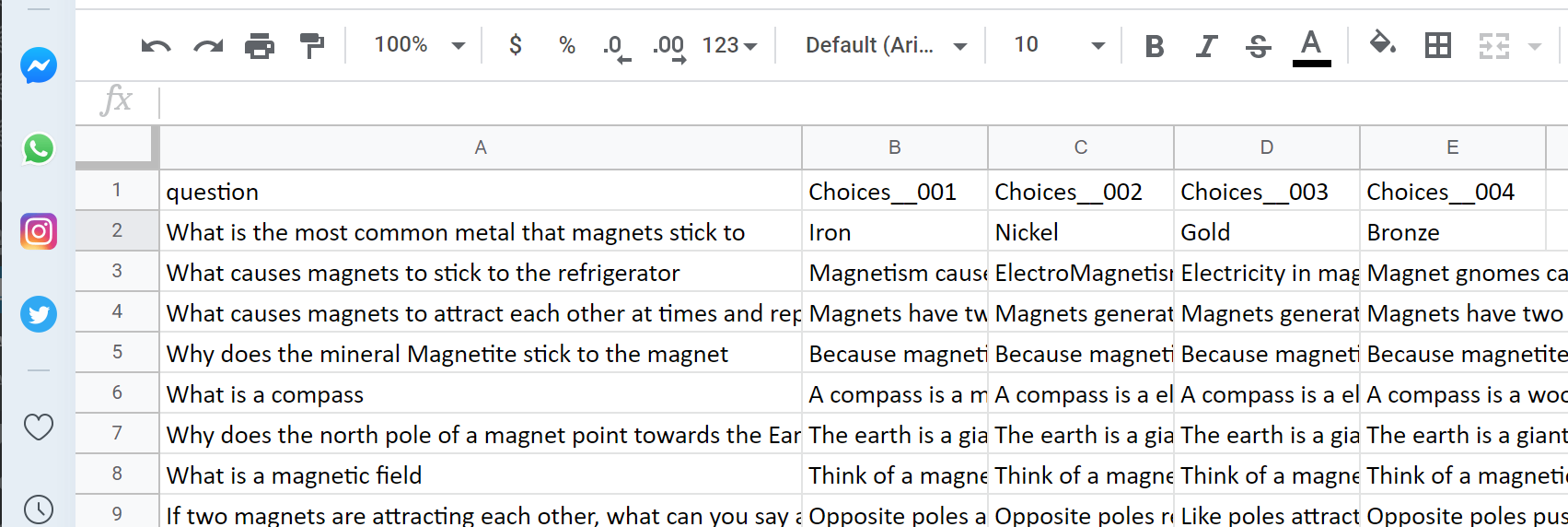Open the clock history sidebar icon

pos(39,509)
